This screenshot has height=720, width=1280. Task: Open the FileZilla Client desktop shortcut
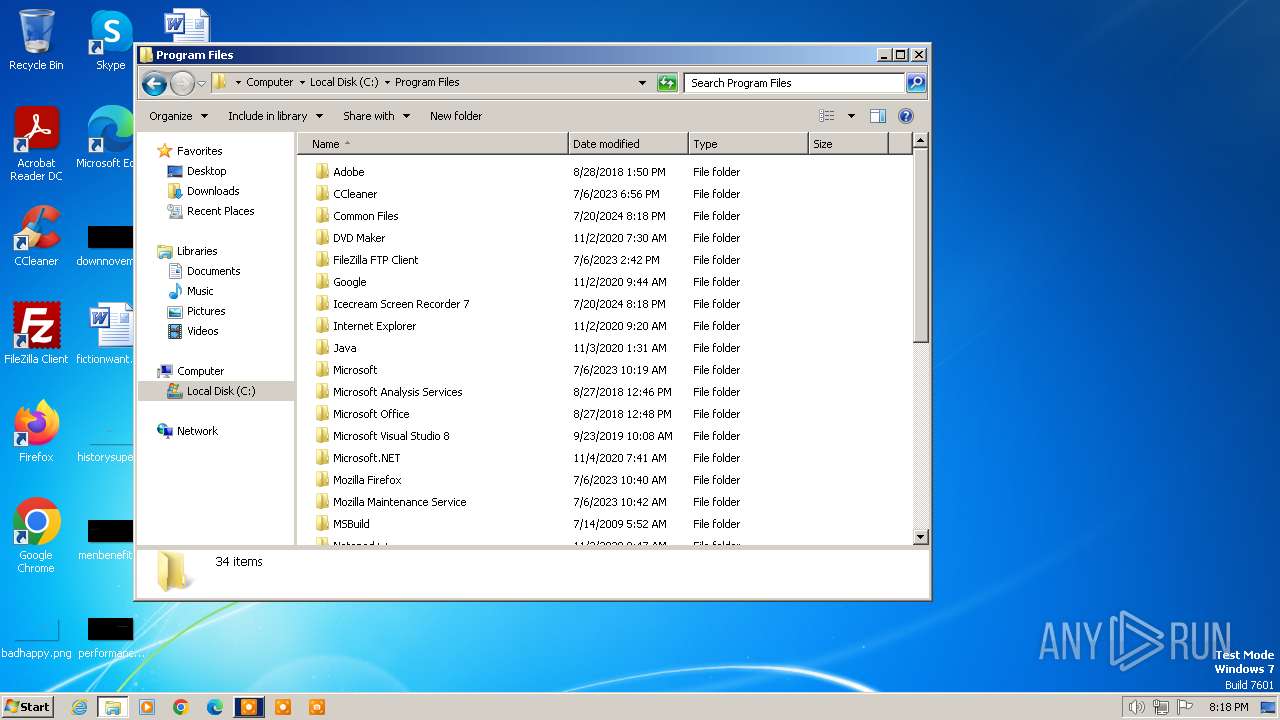[36, 334]
